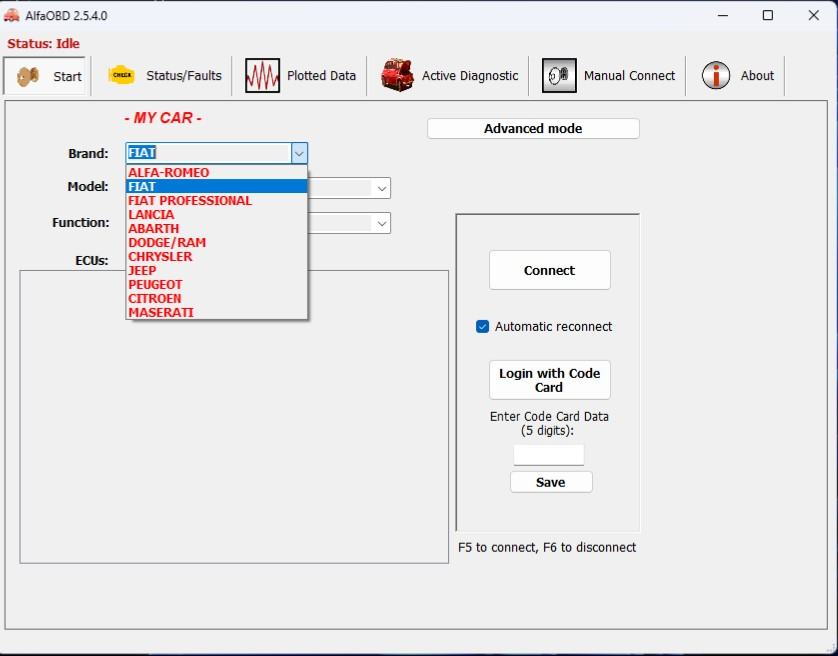Minimize the AlfaOBD window
This screenshot has width=838, height=656.
(723, 16)
